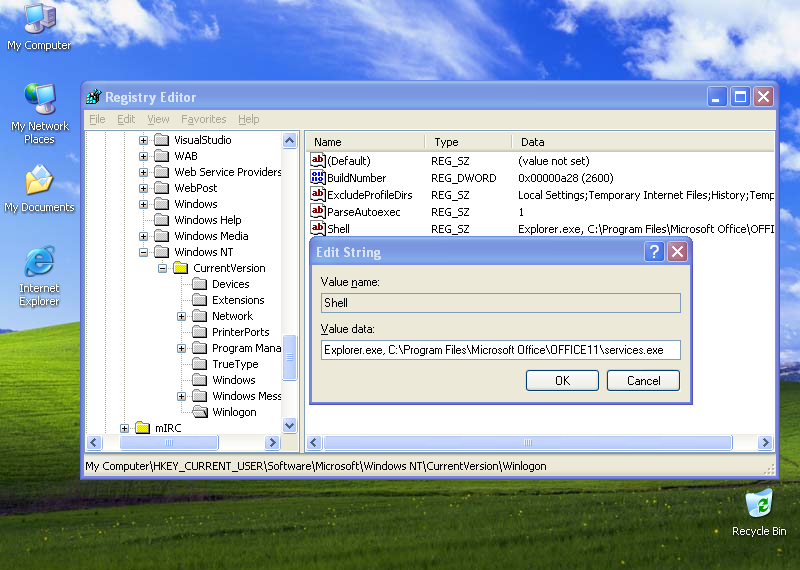Expand the Windows Media tree node
Image resolution: width=800 pixels, height=570 pixels.
pyautogui.click(x=143, y=236)
